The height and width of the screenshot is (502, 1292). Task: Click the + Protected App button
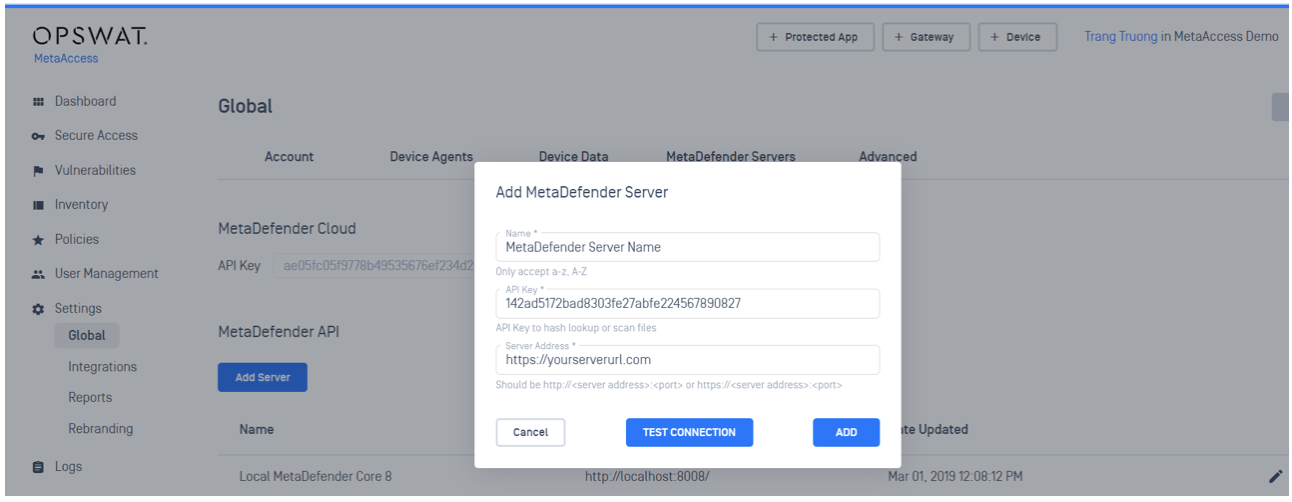pyautogui.click(x=814, y=38)
